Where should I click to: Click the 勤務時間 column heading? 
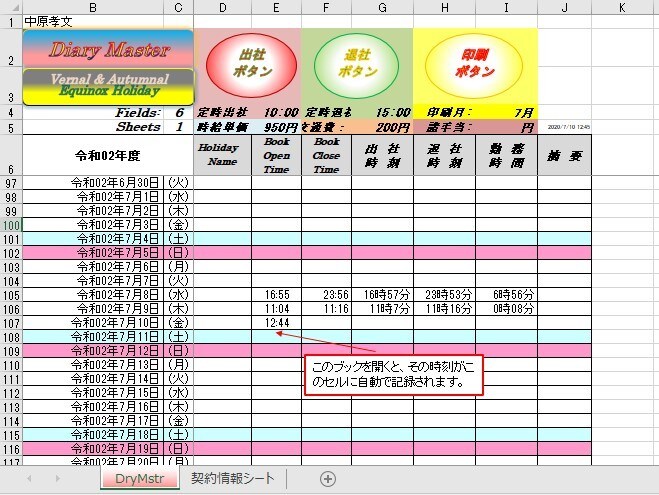[506, 155]
